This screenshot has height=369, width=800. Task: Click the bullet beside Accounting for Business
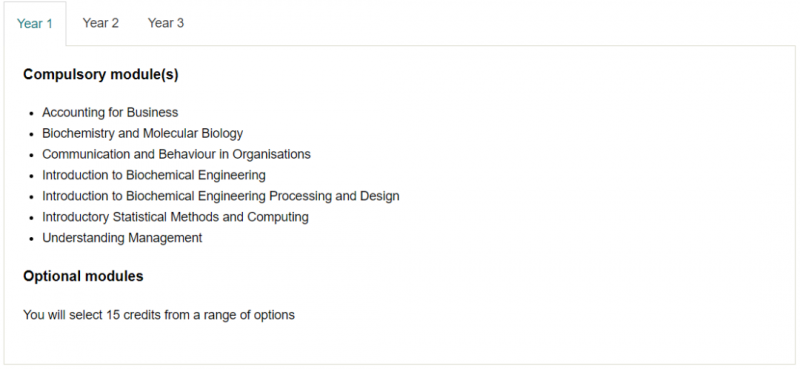(32, 113)
